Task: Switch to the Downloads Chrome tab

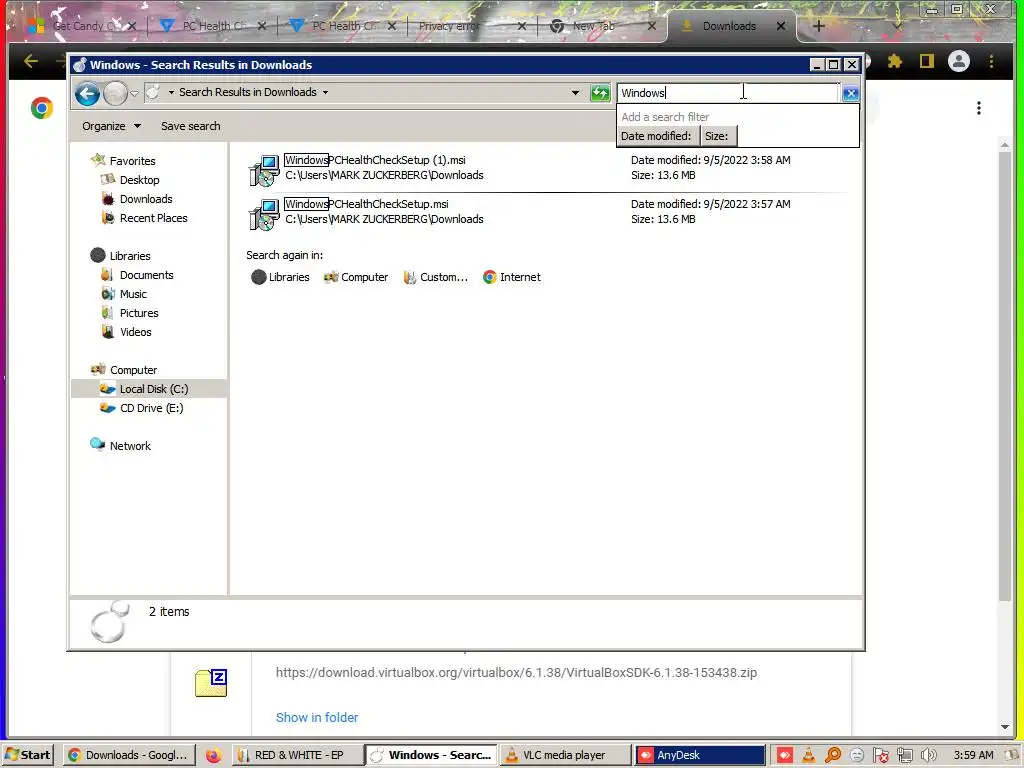Action: coord(728,26)
